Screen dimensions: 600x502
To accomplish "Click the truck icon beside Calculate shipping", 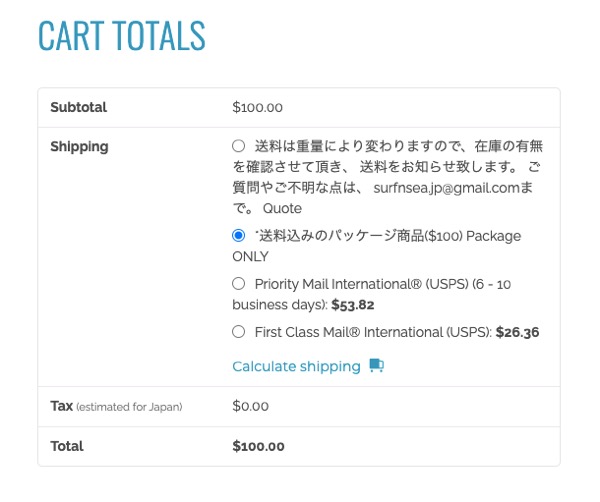I will tap(377, 366).
